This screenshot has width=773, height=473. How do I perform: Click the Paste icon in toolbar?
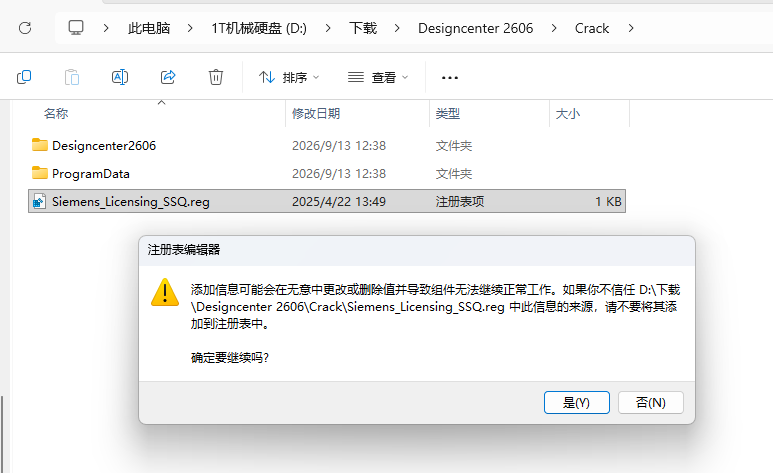tap(72, 77)
